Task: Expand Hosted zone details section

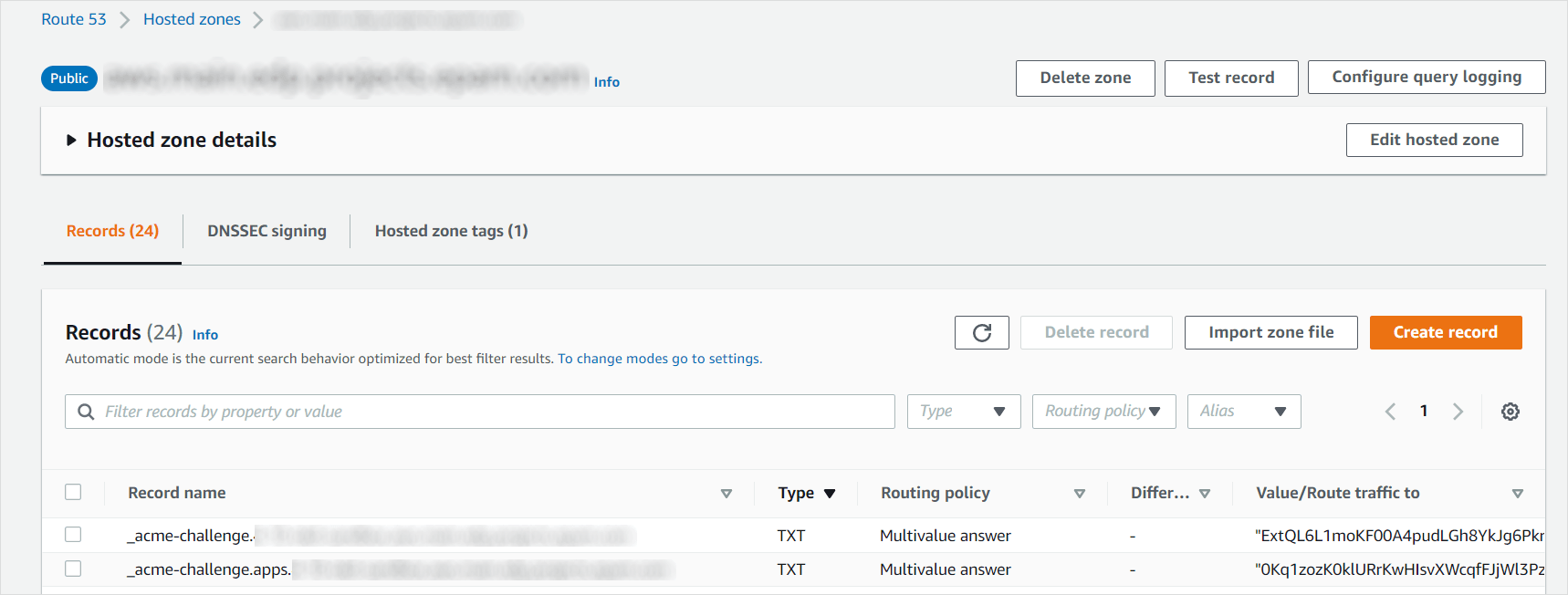Action: [71, 140]
